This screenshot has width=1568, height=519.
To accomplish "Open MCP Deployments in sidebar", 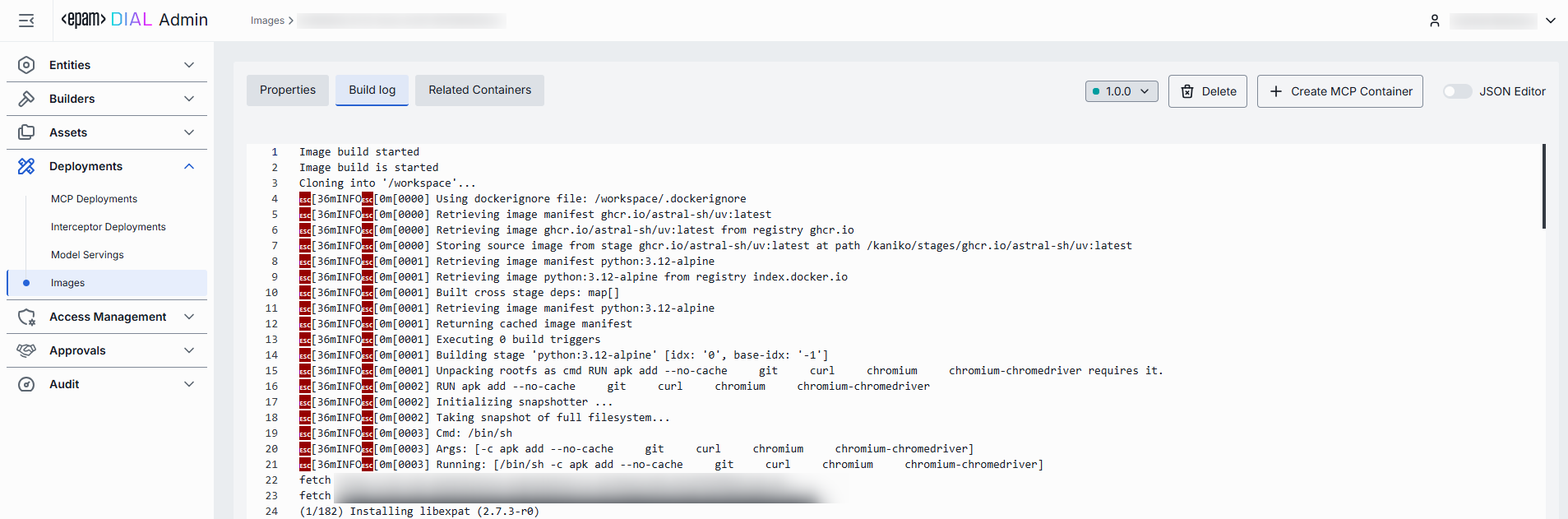I will pos(94,199).
